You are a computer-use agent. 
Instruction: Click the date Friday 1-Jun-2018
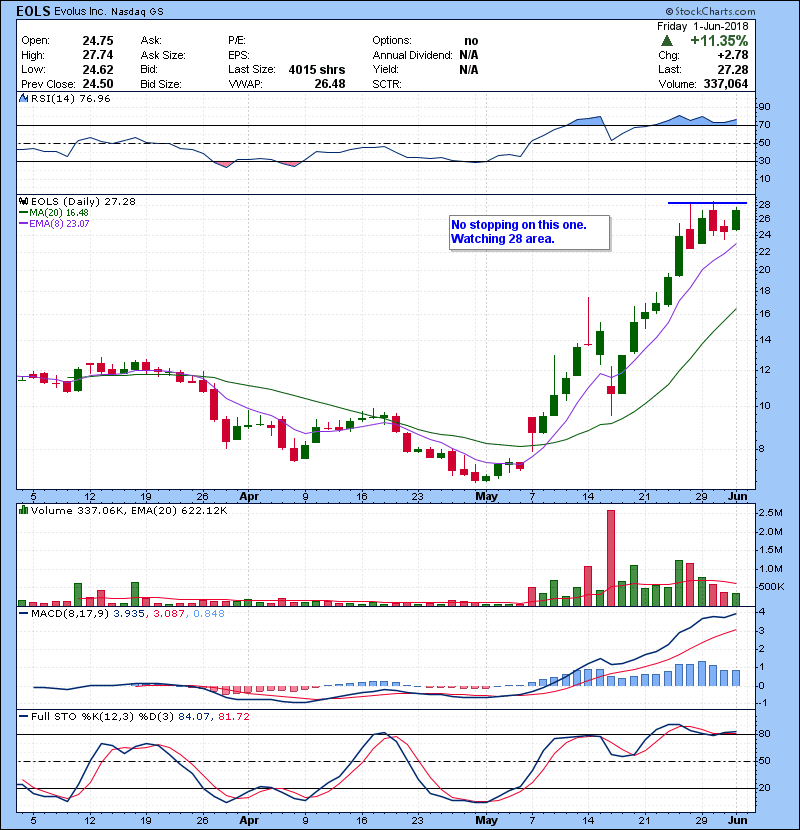[x=703, y=26]
